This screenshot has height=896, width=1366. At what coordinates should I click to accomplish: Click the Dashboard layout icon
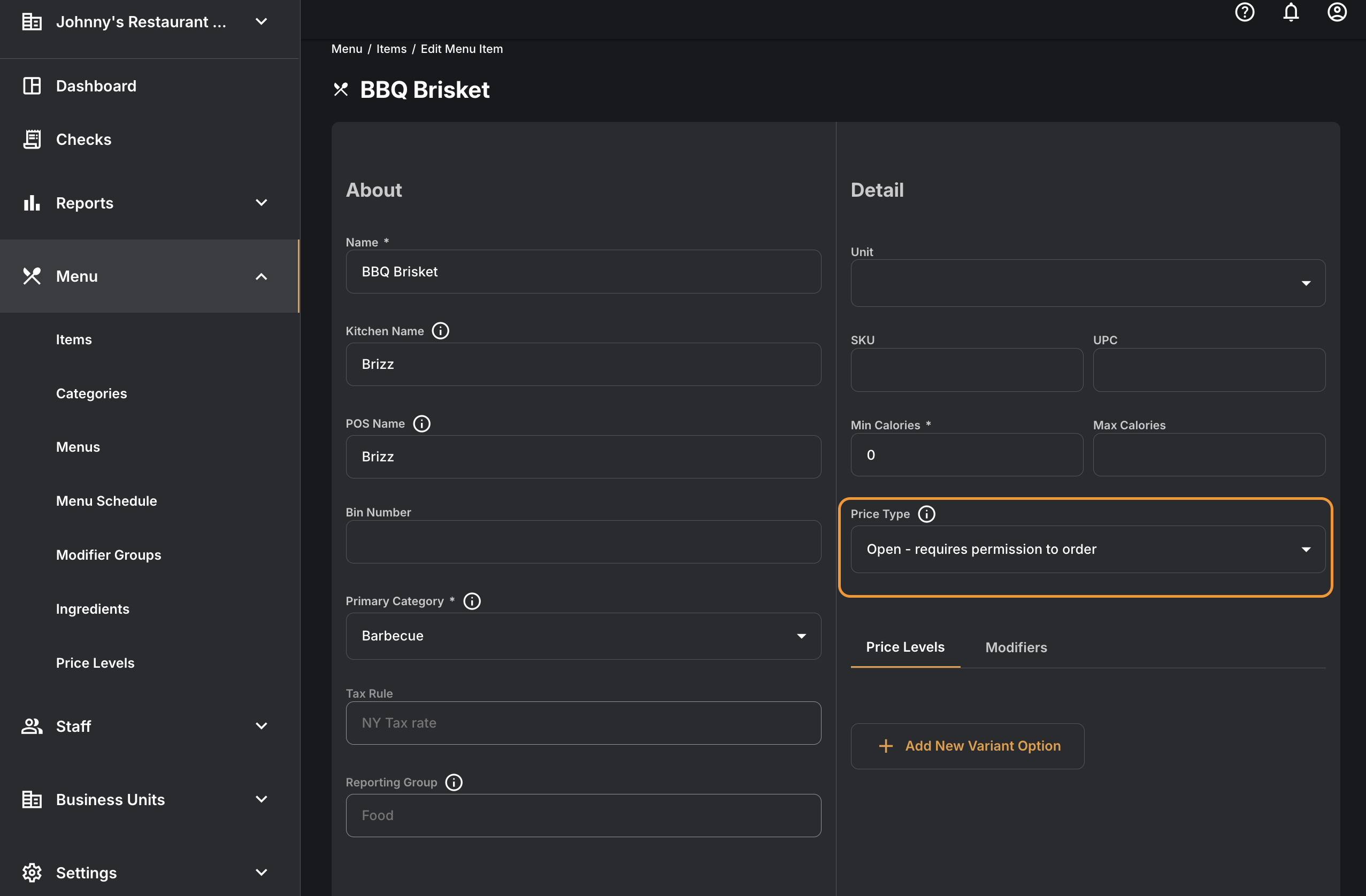(32, 86)
